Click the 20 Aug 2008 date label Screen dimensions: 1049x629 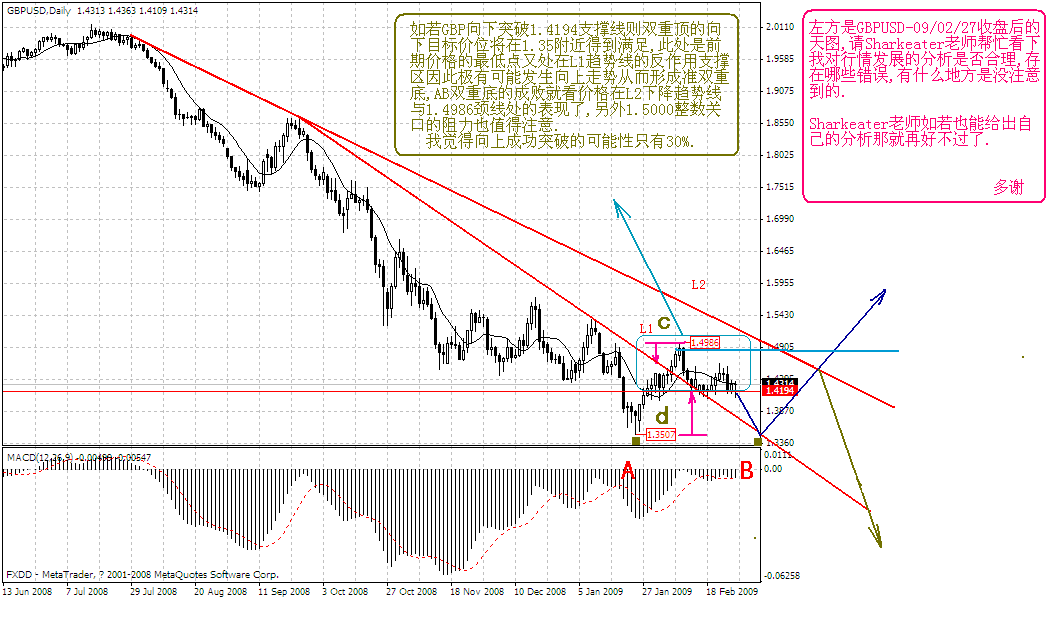[x=220, y=592]
